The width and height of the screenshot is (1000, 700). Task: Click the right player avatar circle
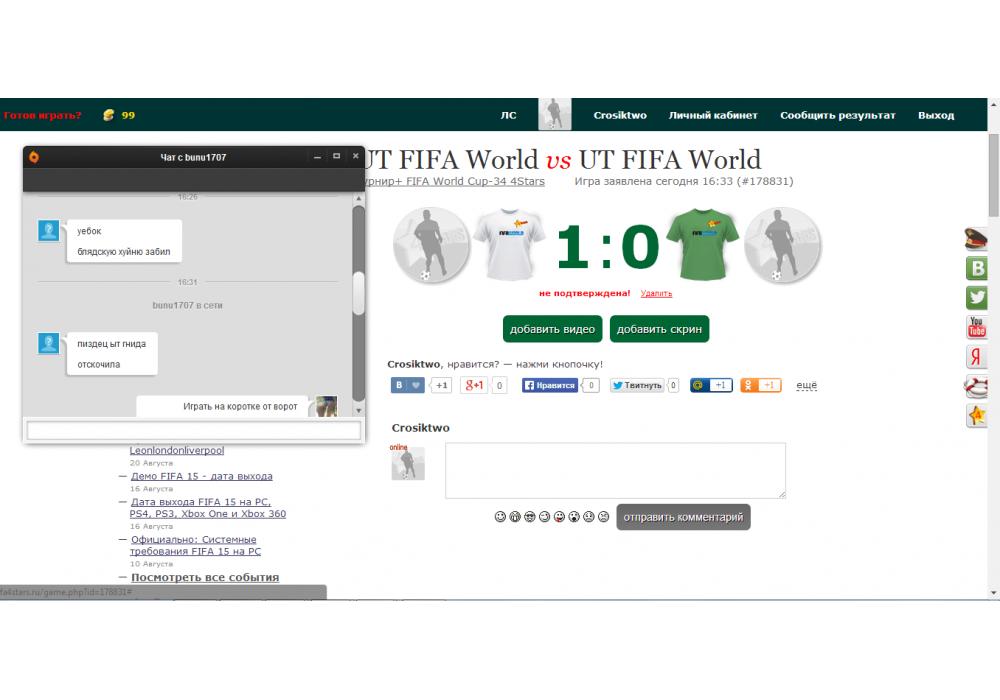pyautogui.click(x=783, y=245)
